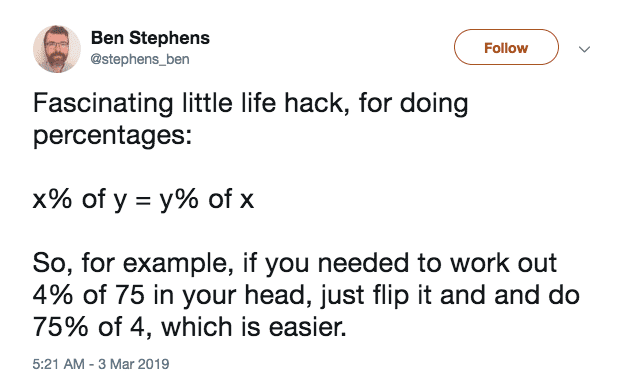Screen dimensions: 625x385
Task: Click 'So, for example' sentence start
Action: click(x=133, y=264)
